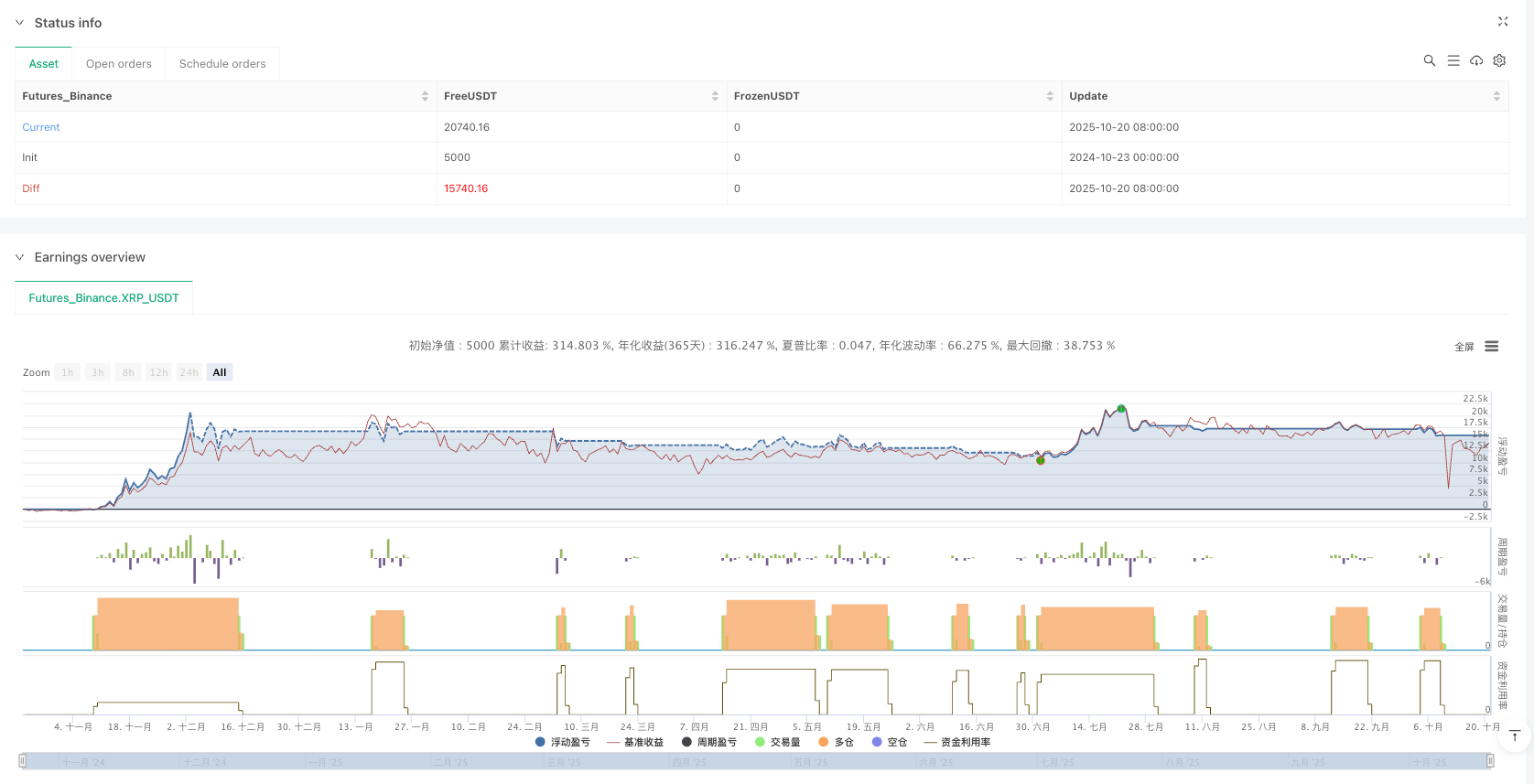1534x784 pixels.
Task: Switch to the Schedule orders tab
Action: coord(222,64)
